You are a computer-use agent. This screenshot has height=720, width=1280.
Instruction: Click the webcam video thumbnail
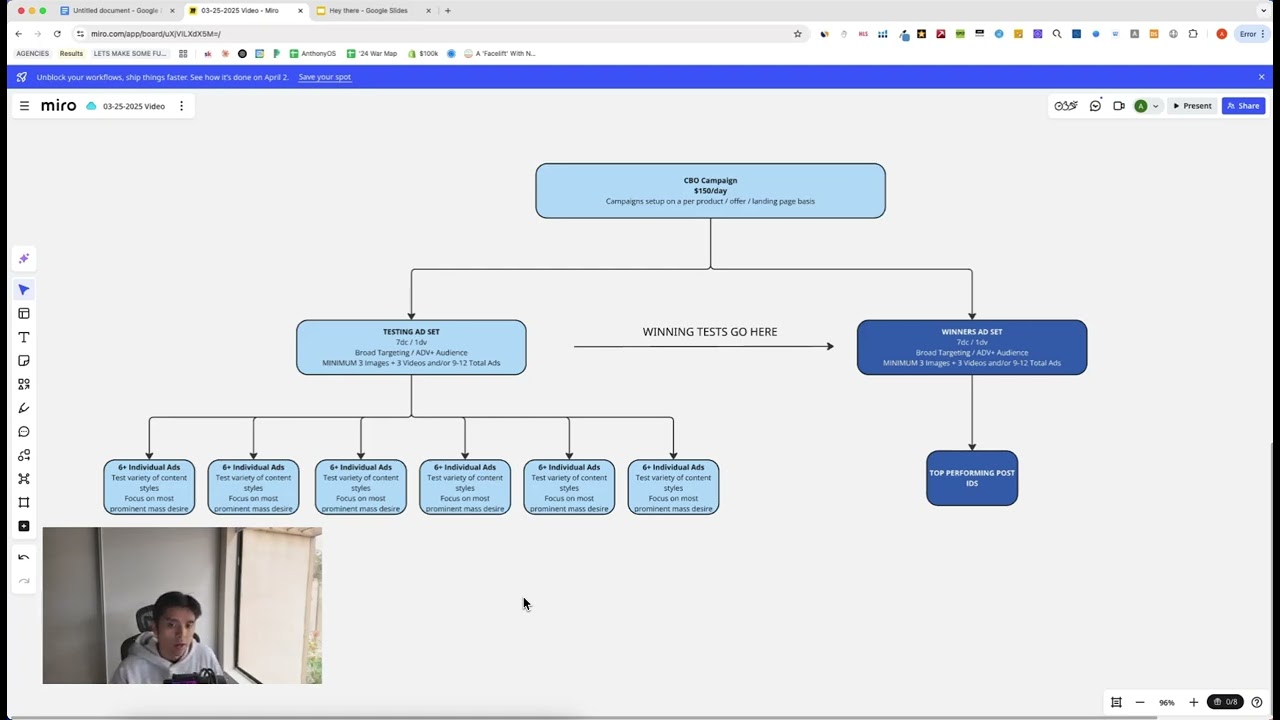182,606
